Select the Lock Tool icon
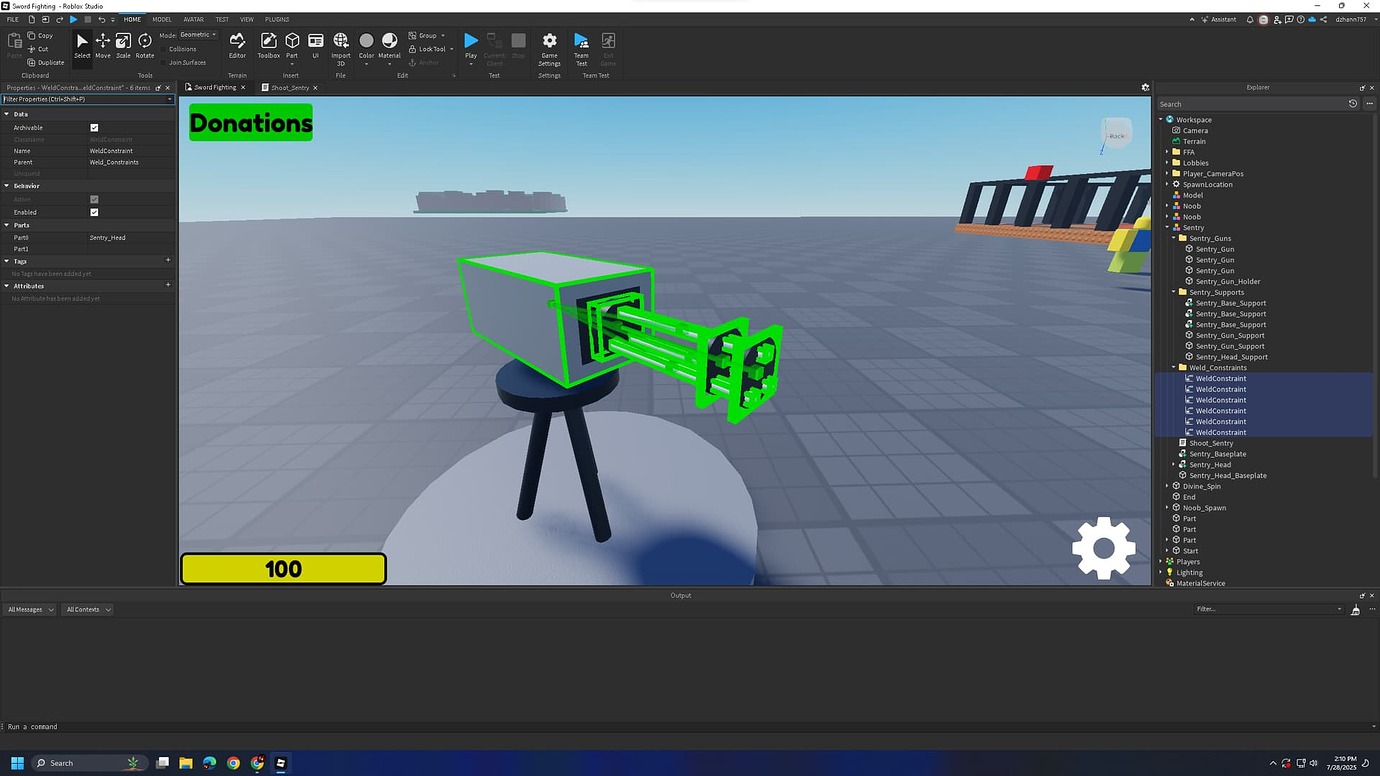This screenshot has height=776, width=1380. point(412,48)
